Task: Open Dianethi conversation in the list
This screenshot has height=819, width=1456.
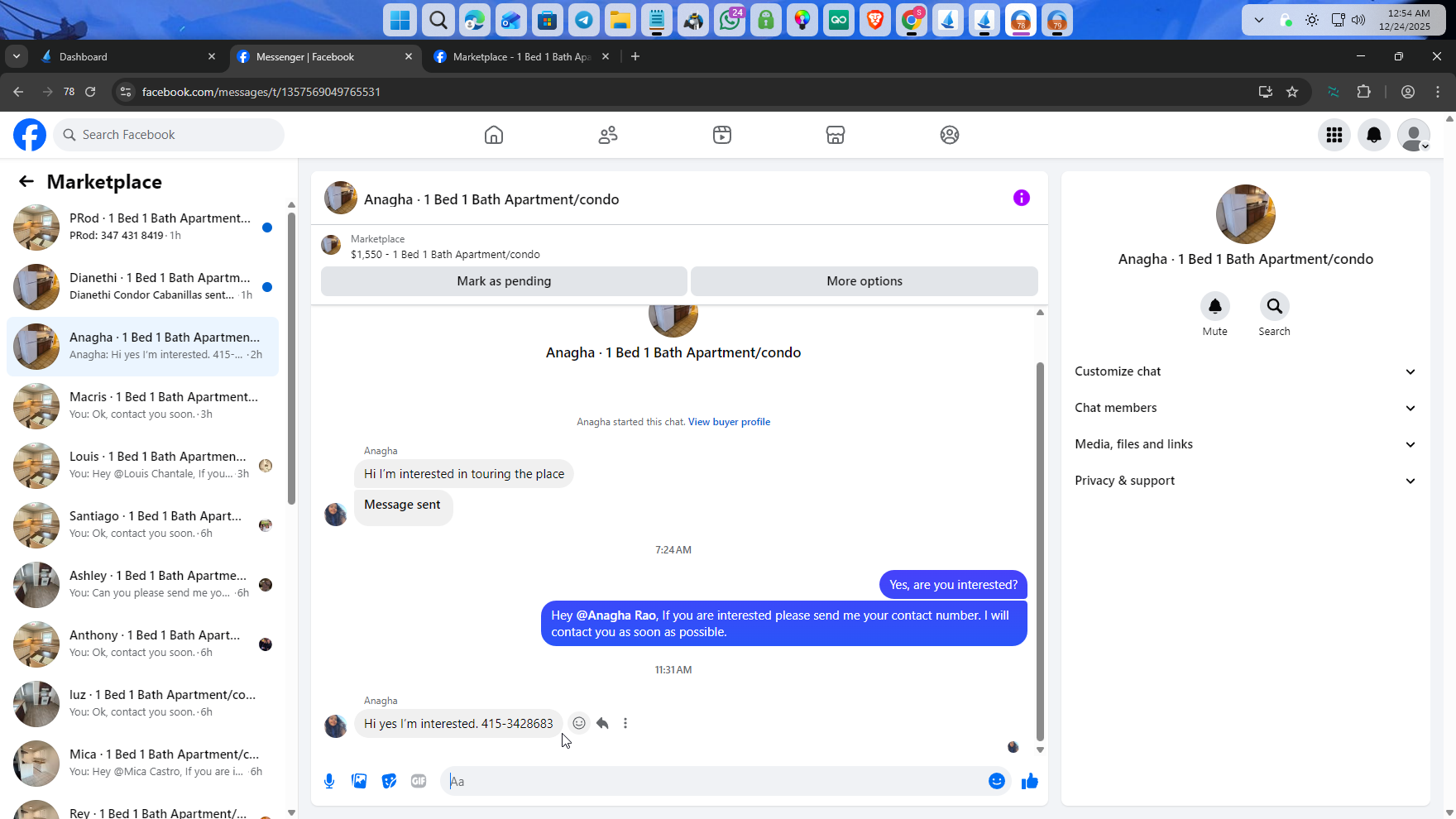Action: click(x=142, y=287)
